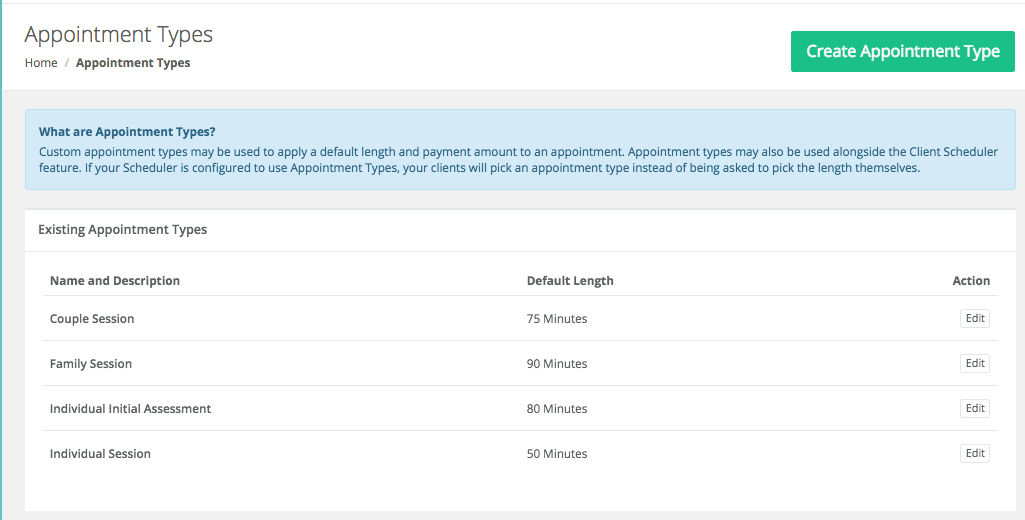Select the 80 Minutes length cell
Image resolution: width=1025 pixels, height=520 pixels.
click(x=557, y=409)
